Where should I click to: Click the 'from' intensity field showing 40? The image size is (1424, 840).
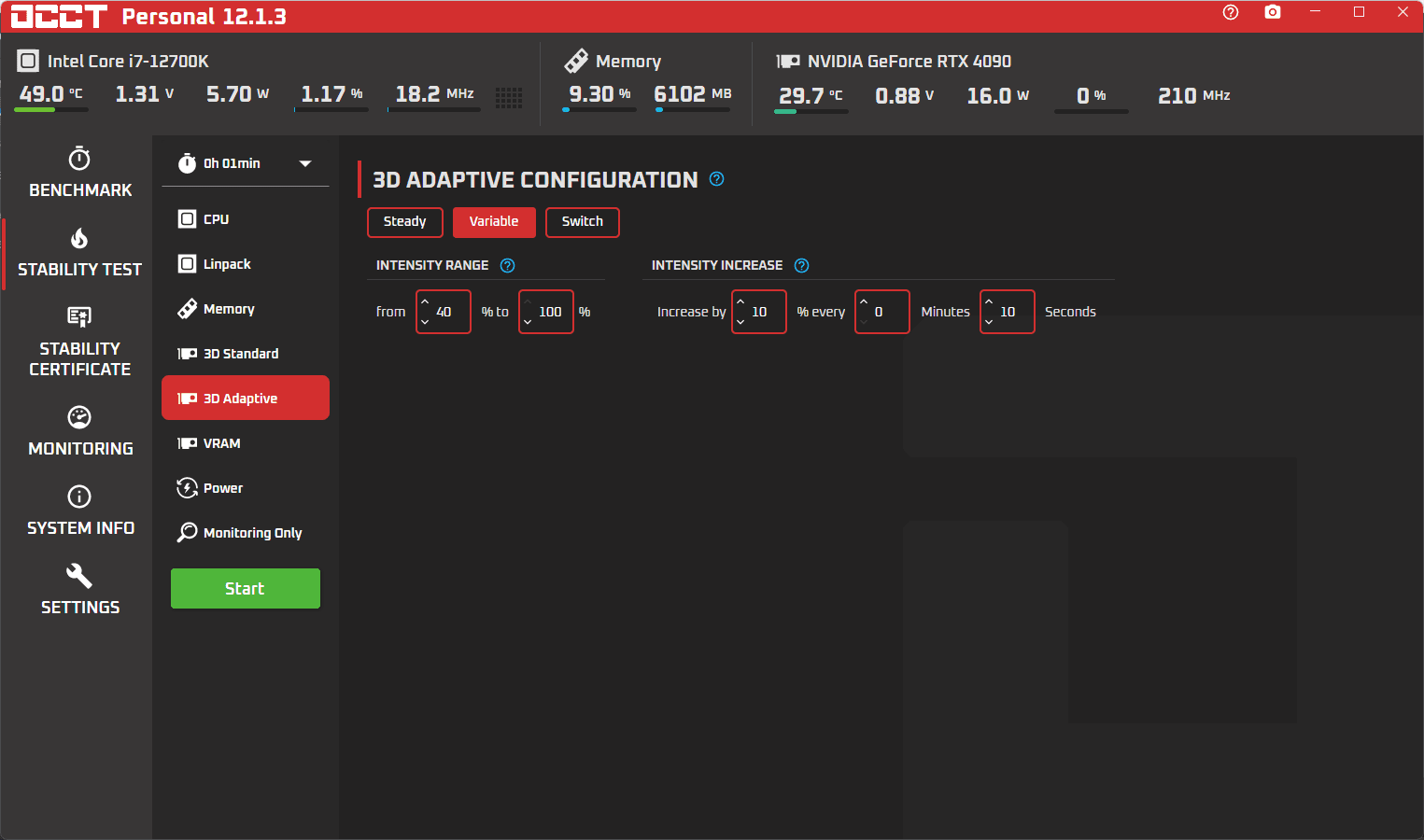[444, 312]
